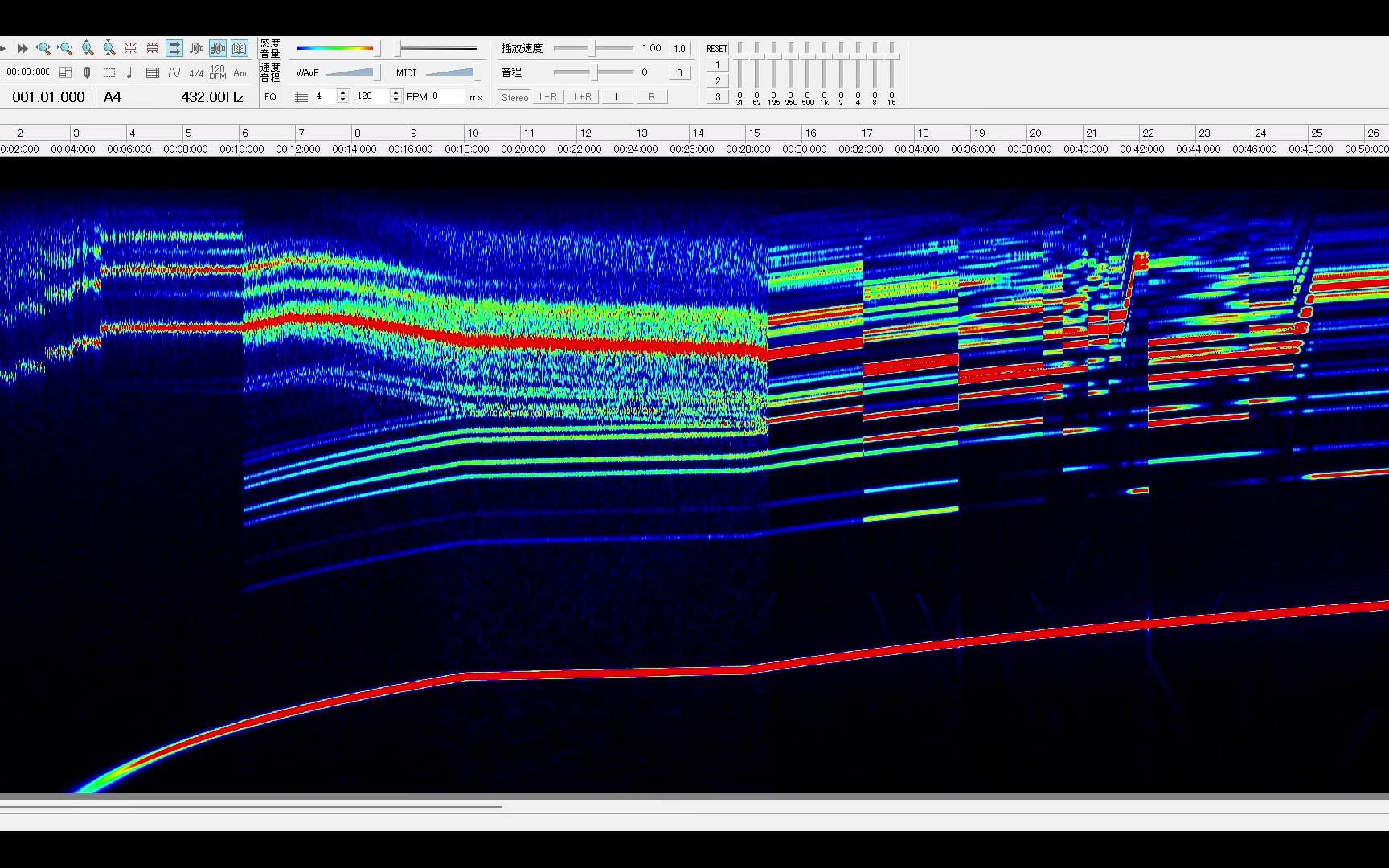The width and height of the screenshot is (1389, 868).
Task: Increase the BPM value of 120 with up arrow
Action: tap(395, 92)
